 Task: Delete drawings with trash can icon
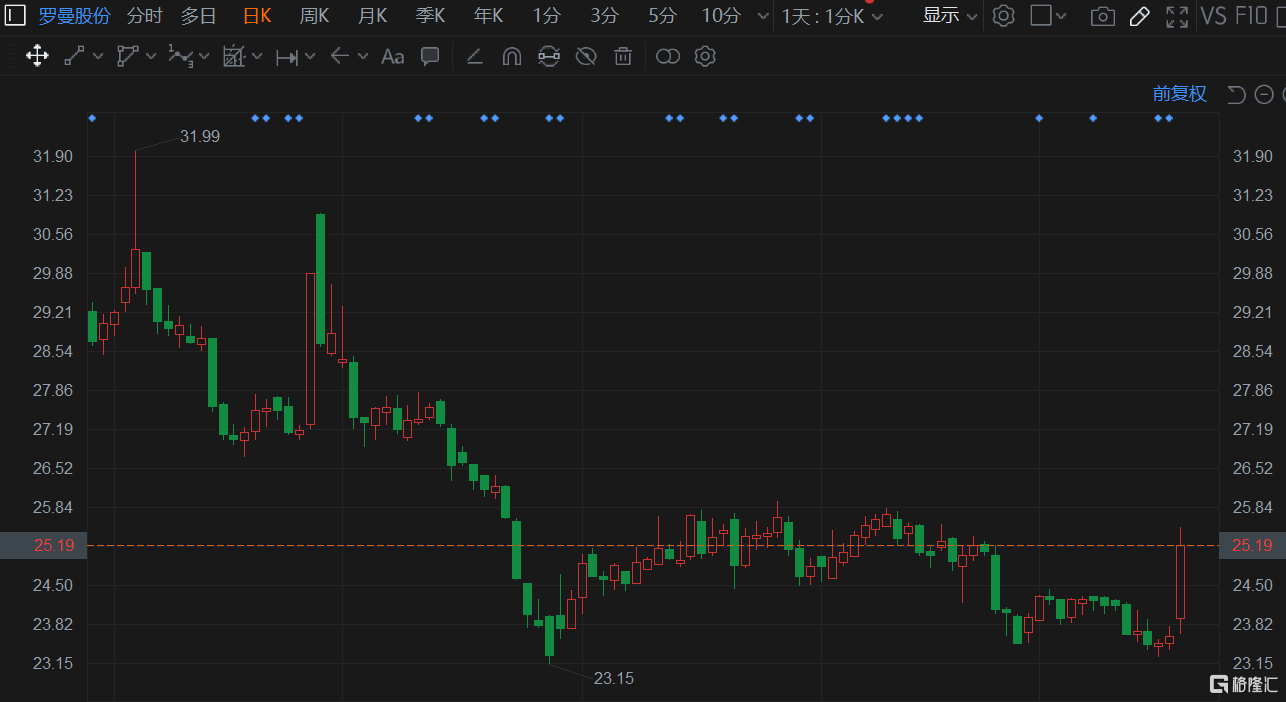(623, 56)
